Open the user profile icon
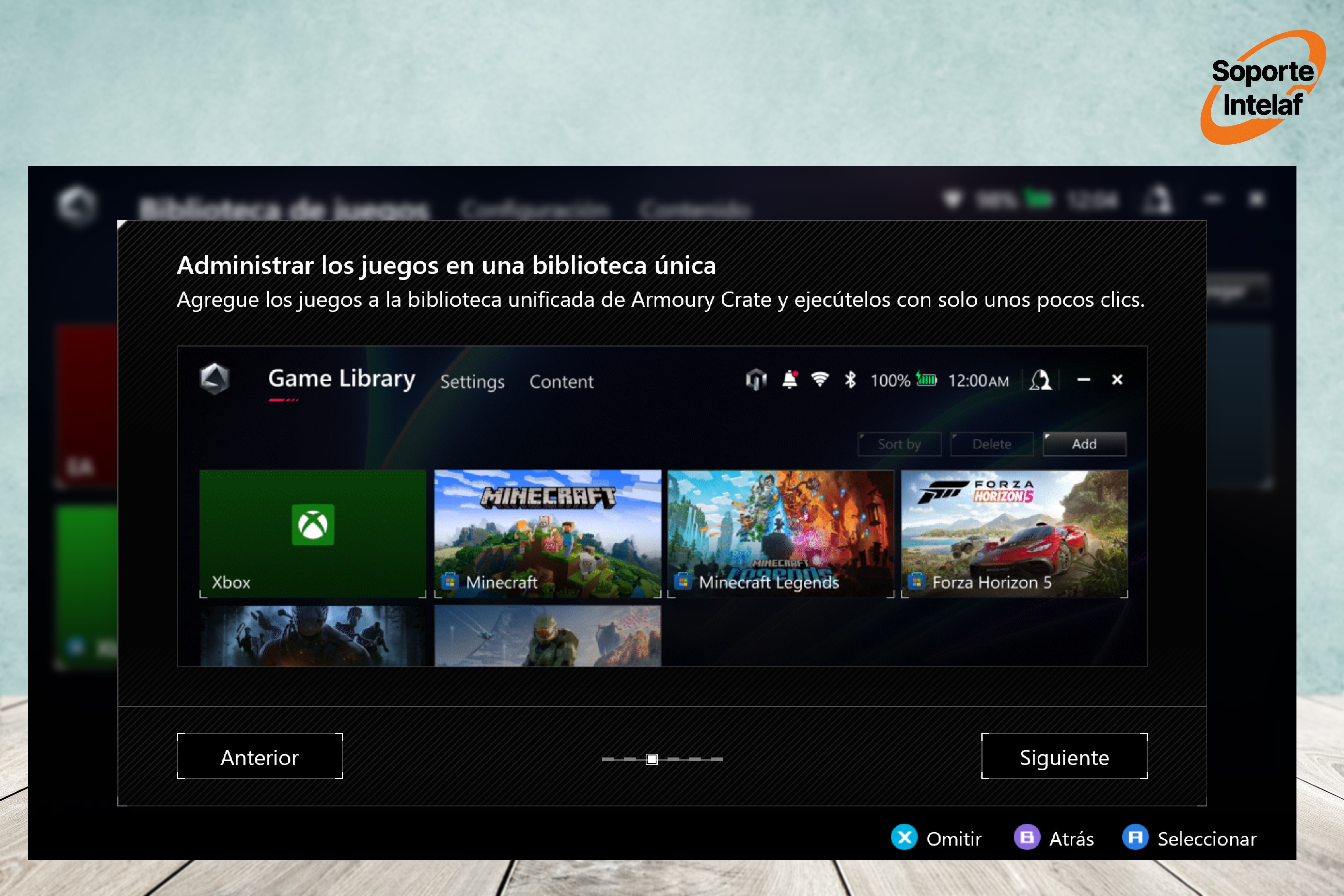The width and height of the screenshot is (1344, 896). (1040, 379)
